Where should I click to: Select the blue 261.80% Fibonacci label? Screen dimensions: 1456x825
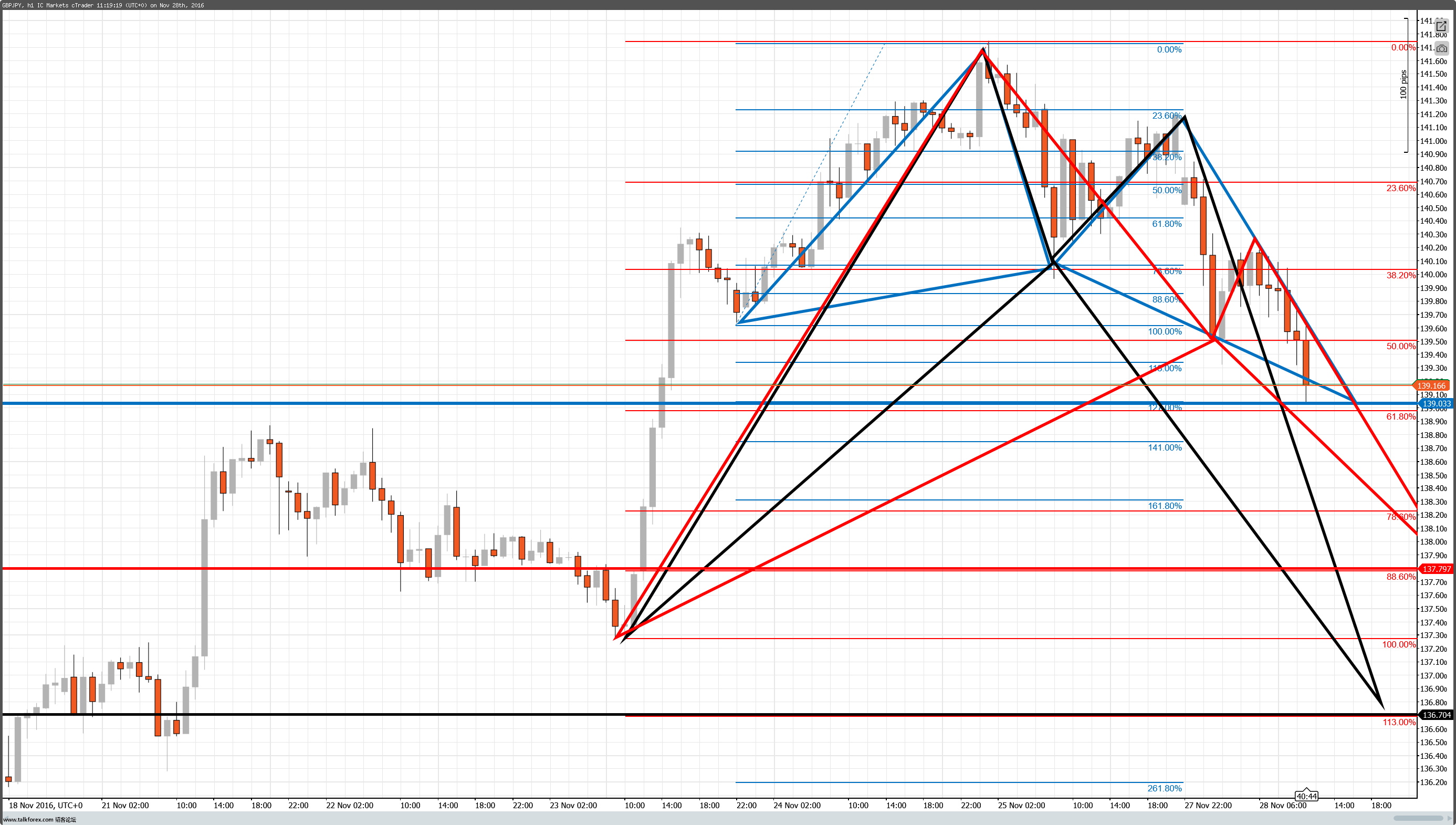point(1164,788)
